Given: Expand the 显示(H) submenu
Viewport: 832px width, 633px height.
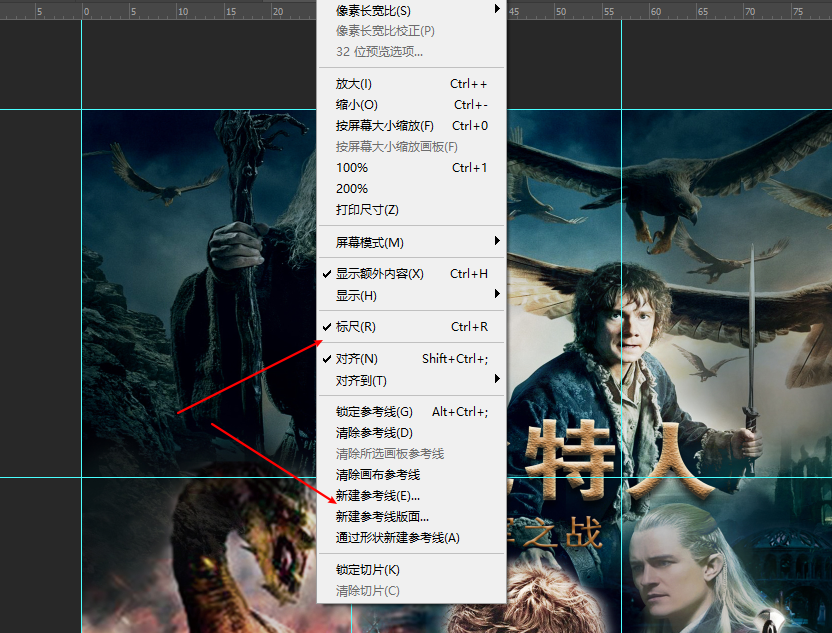Looking at the screenshot, I should tap(411, 295).
